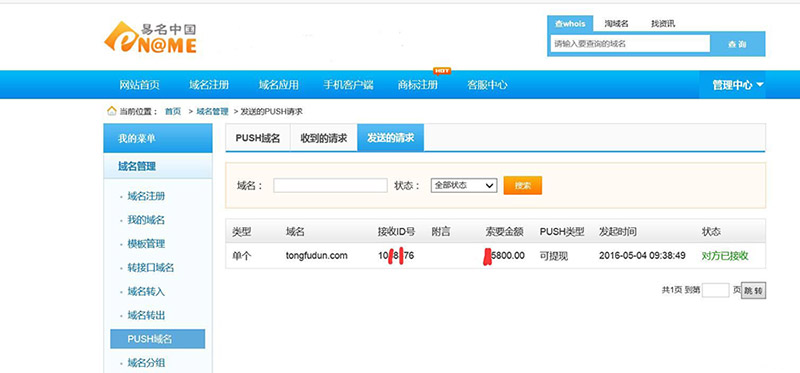Click the 我的菜单 sidebar header
800x373 pixels.
[x=158, y=138]
